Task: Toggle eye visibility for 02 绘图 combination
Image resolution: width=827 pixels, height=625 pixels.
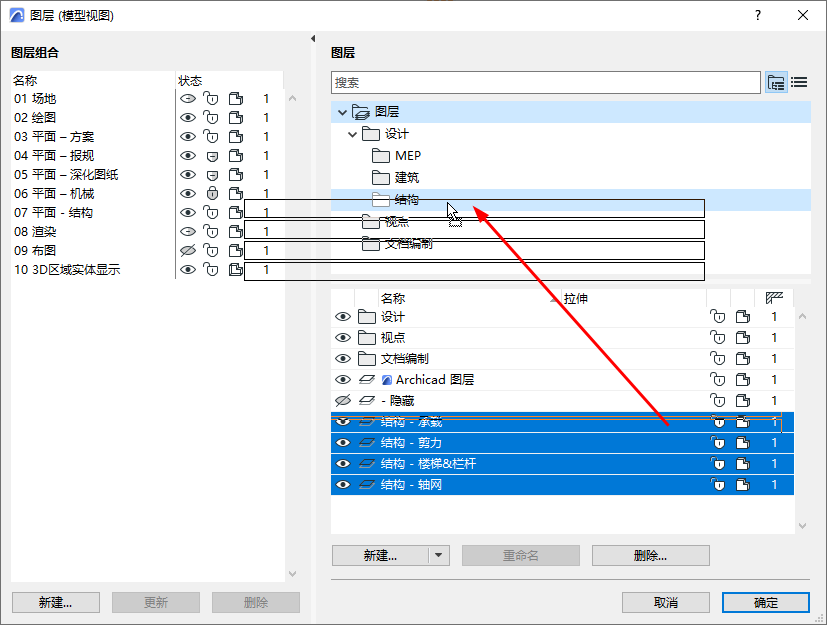Action: click(188, 118)
